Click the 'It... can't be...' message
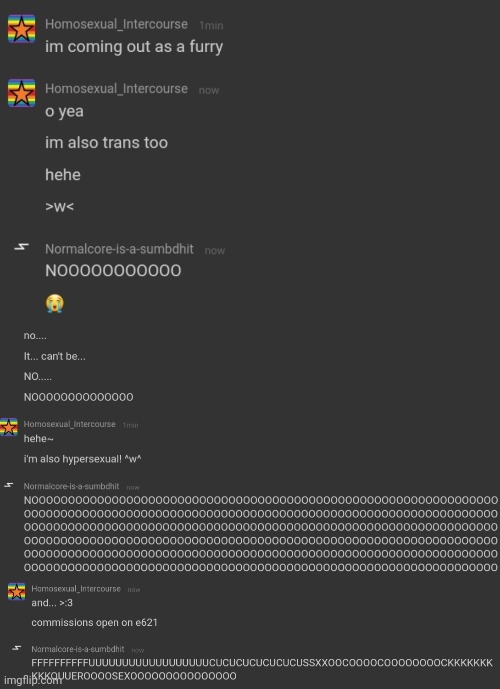 (x=54, y=356)
